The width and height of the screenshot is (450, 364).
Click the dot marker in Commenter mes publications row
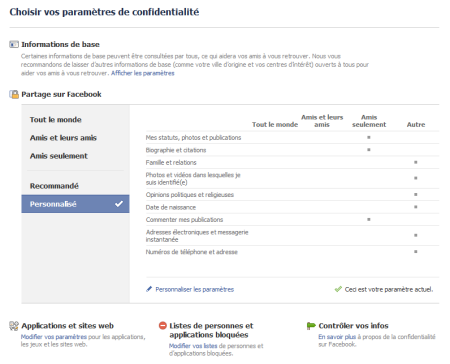[369, 219]
